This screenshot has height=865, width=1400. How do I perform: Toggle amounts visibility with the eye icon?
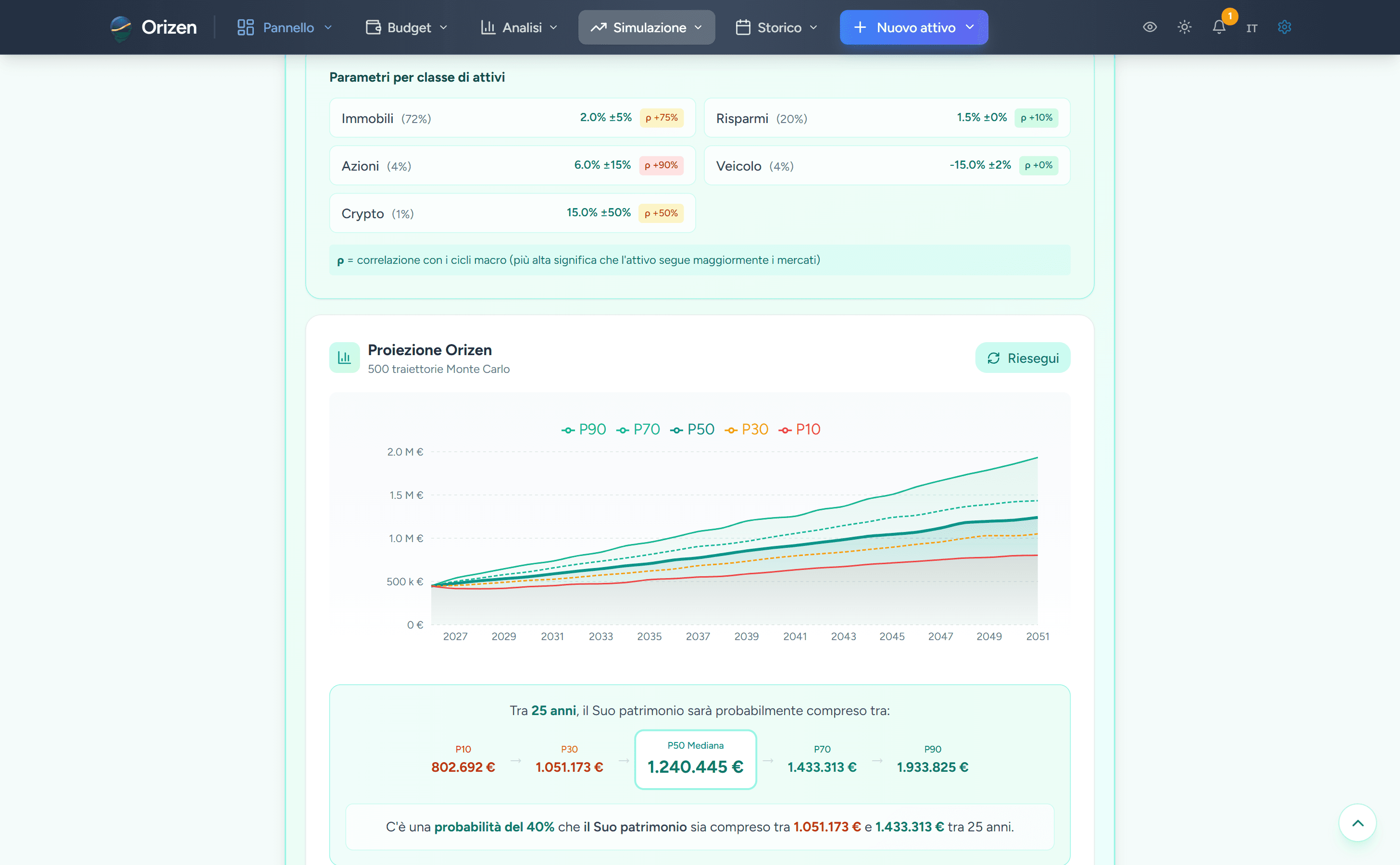point(1150,27)
